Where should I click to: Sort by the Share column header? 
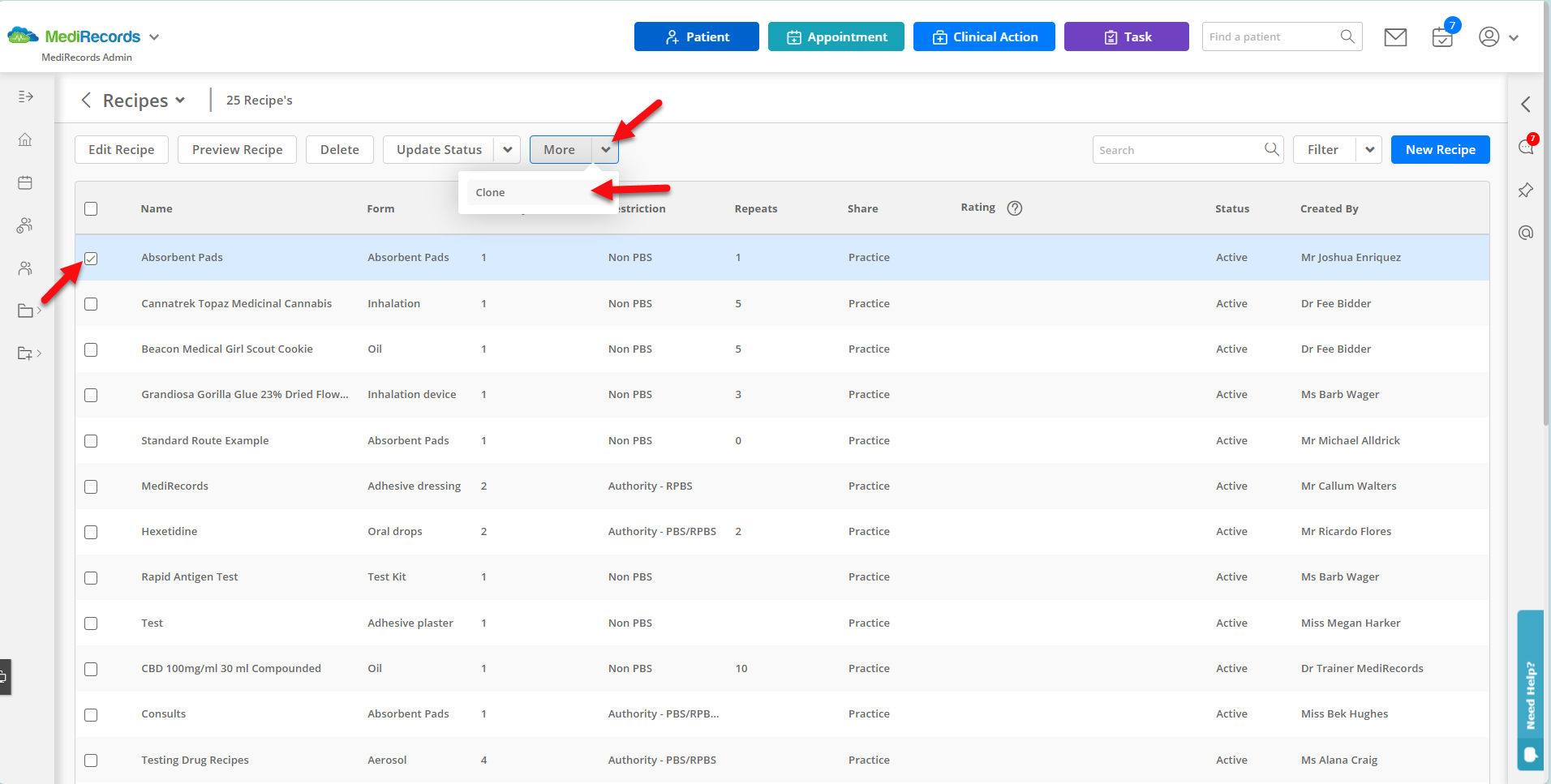click(863, 208)
